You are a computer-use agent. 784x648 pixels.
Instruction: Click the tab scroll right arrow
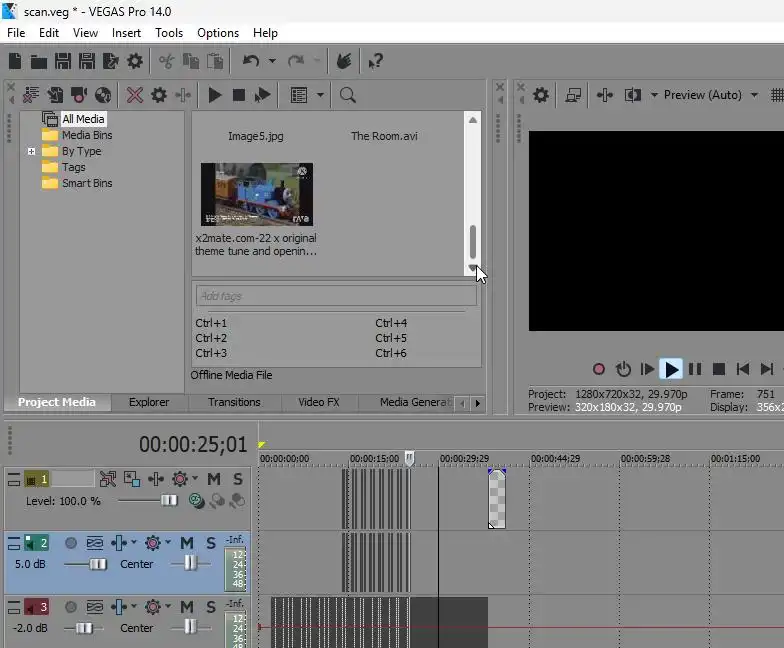(x=478, y=403)
